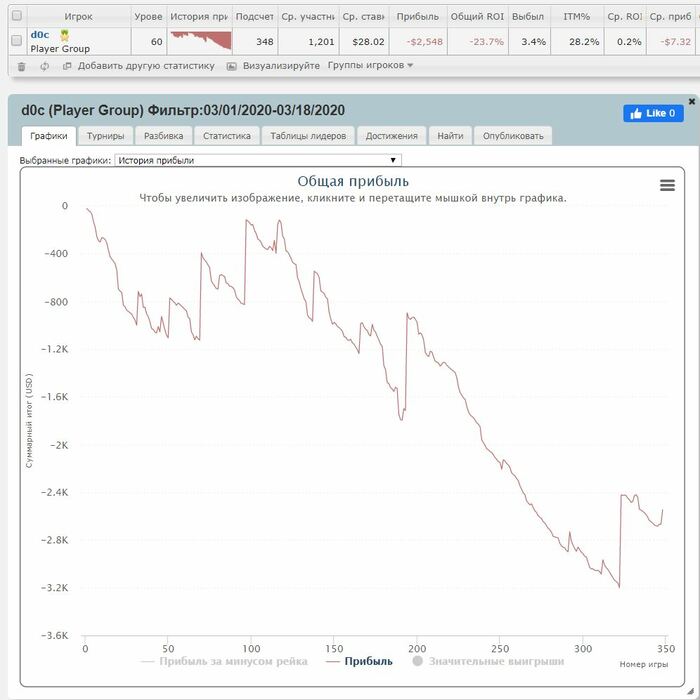Open the Группы игроков dropdown
The height and width of the screenshot is (700, 700).
(370, 65)
